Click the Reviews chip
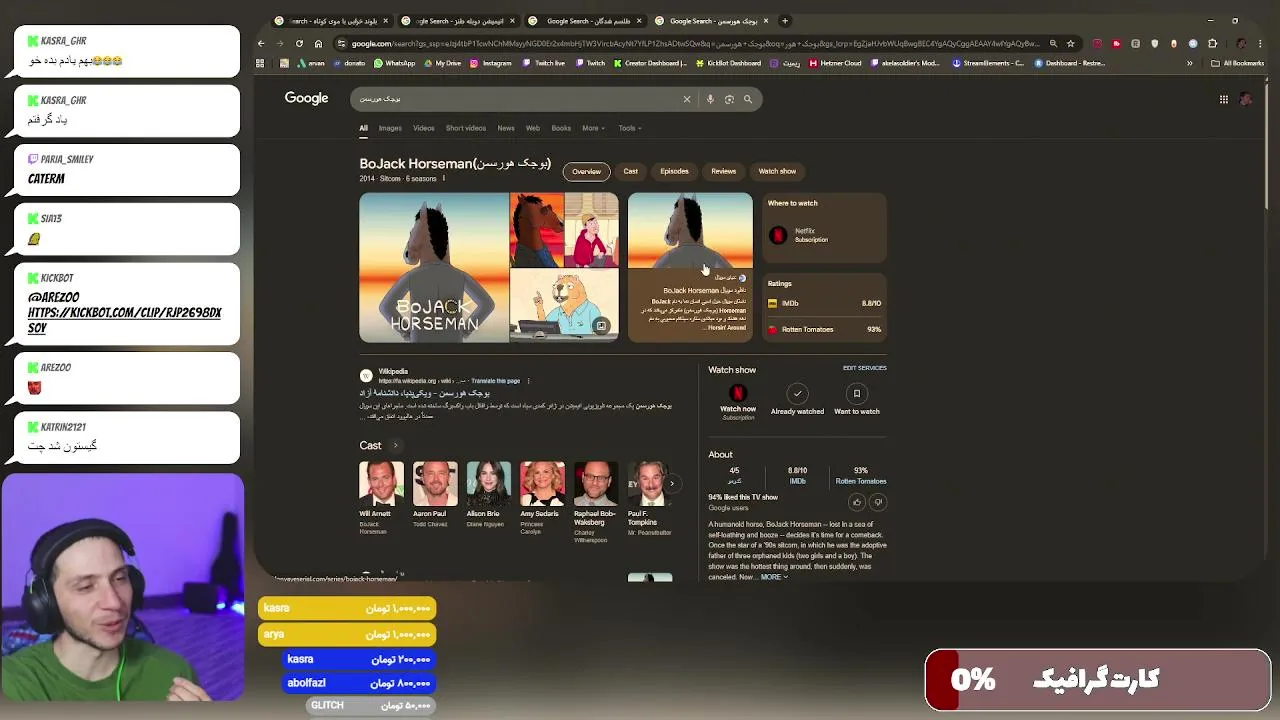 click(723, 172)
